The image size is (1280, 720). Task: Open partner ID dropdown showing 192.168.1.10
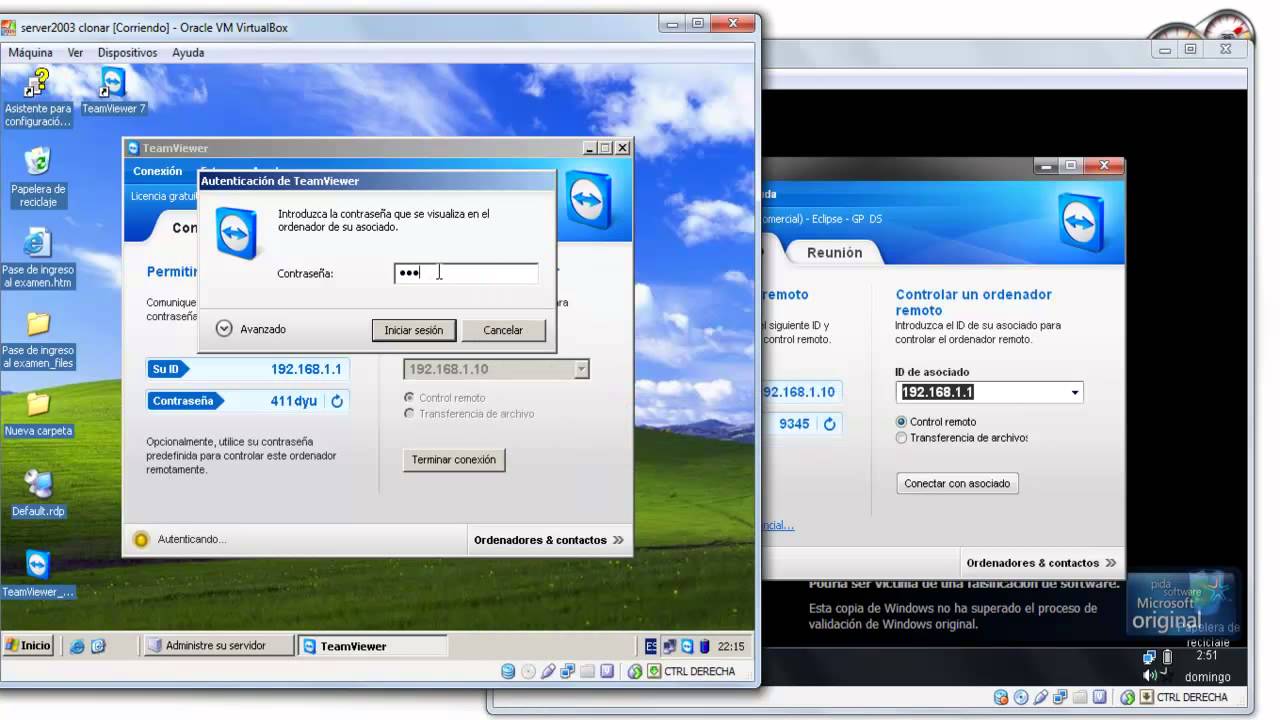point(581,369)
